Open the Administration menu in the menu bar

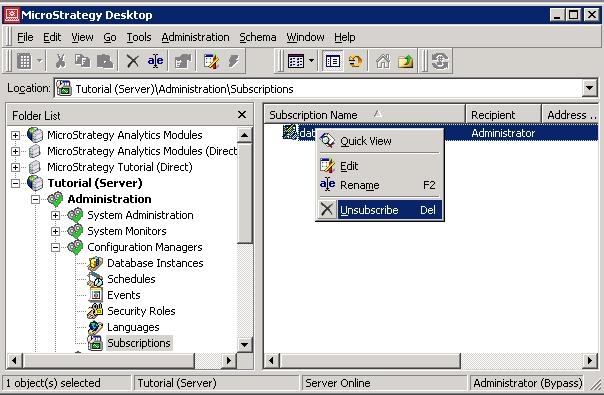click(x=195, y=37)
